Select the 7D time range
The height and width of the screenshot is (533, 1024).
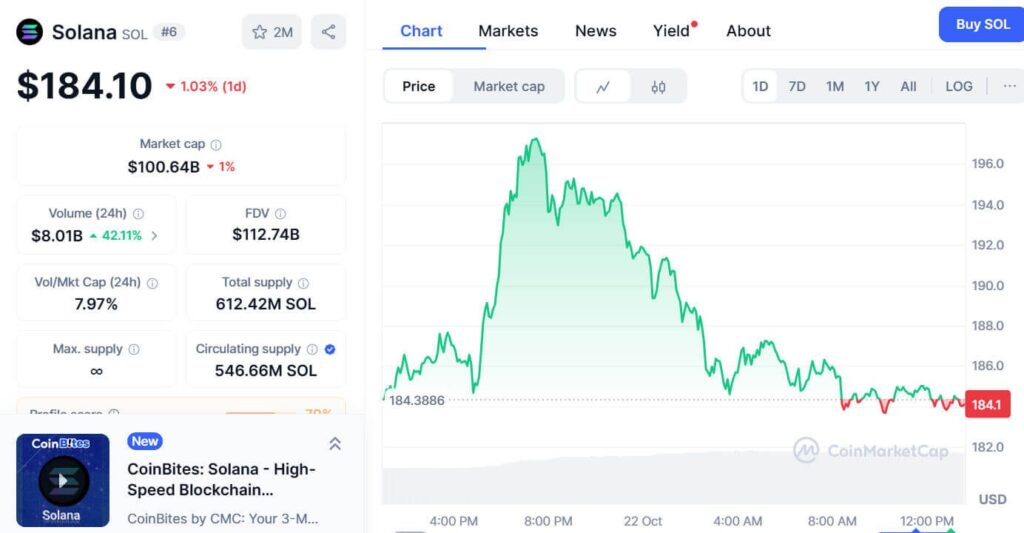797,87
